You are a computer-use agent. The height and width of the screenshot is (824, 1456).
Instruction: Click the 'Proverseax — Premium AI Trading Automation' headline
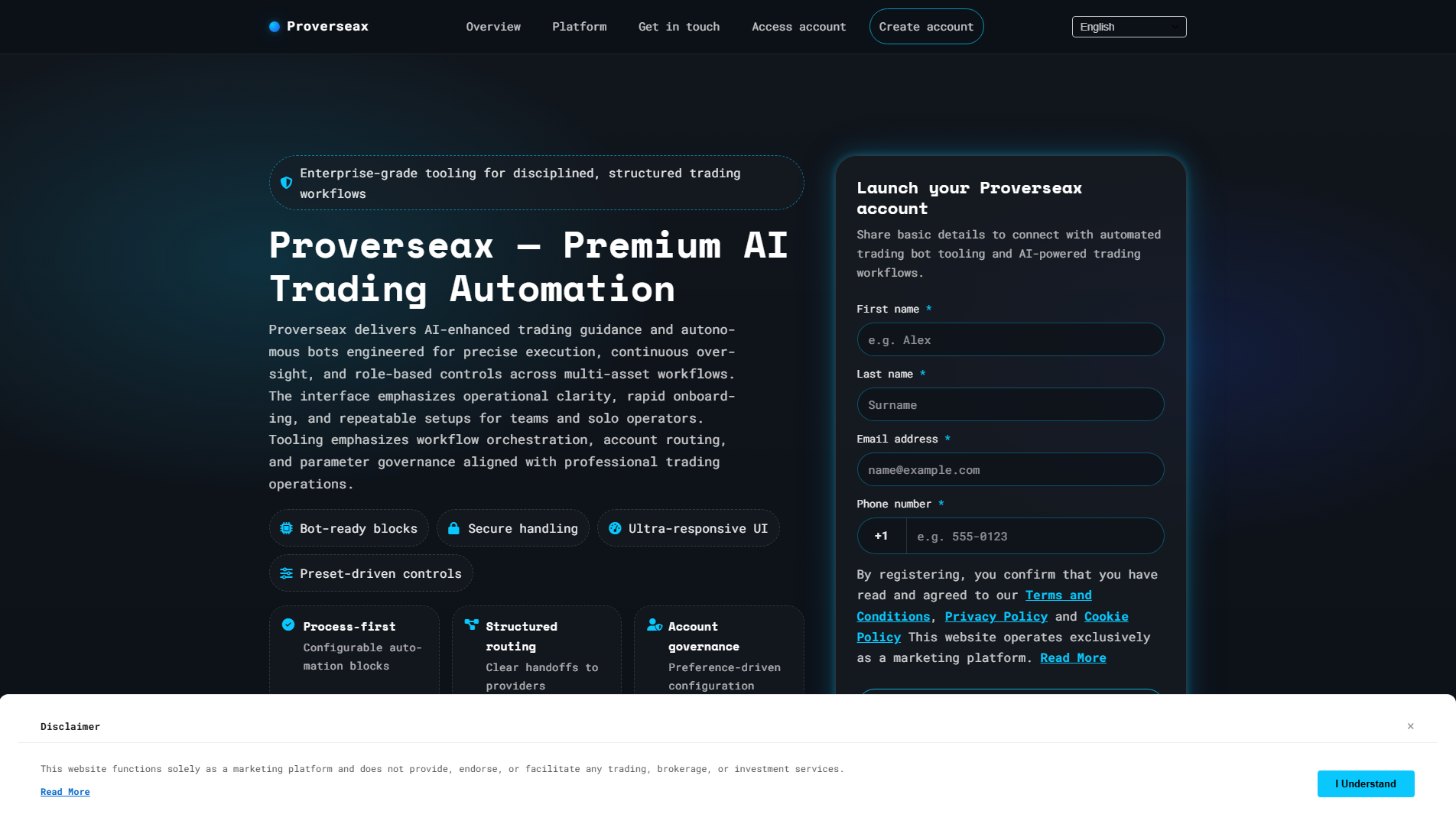[528, 267]
